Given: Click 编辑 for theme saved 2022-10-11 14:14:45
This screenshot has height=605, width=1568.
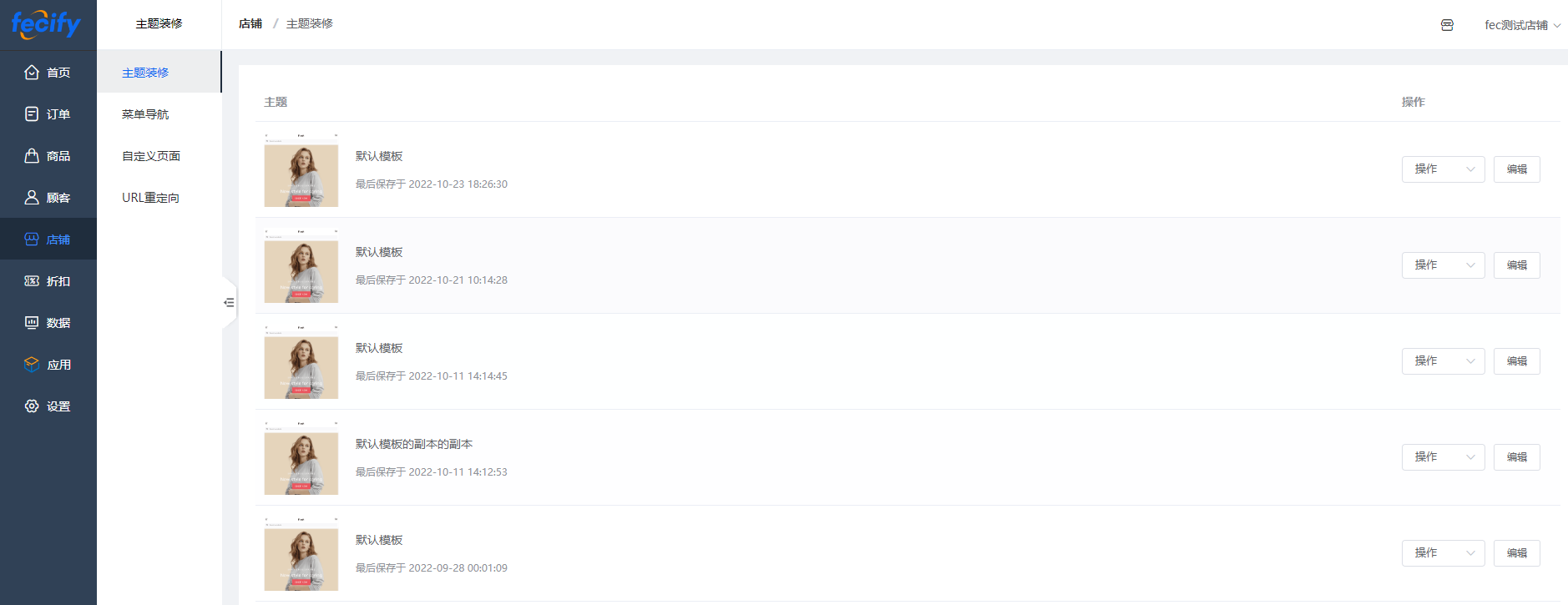Looking at the screenshot, I should point(1516,361).
